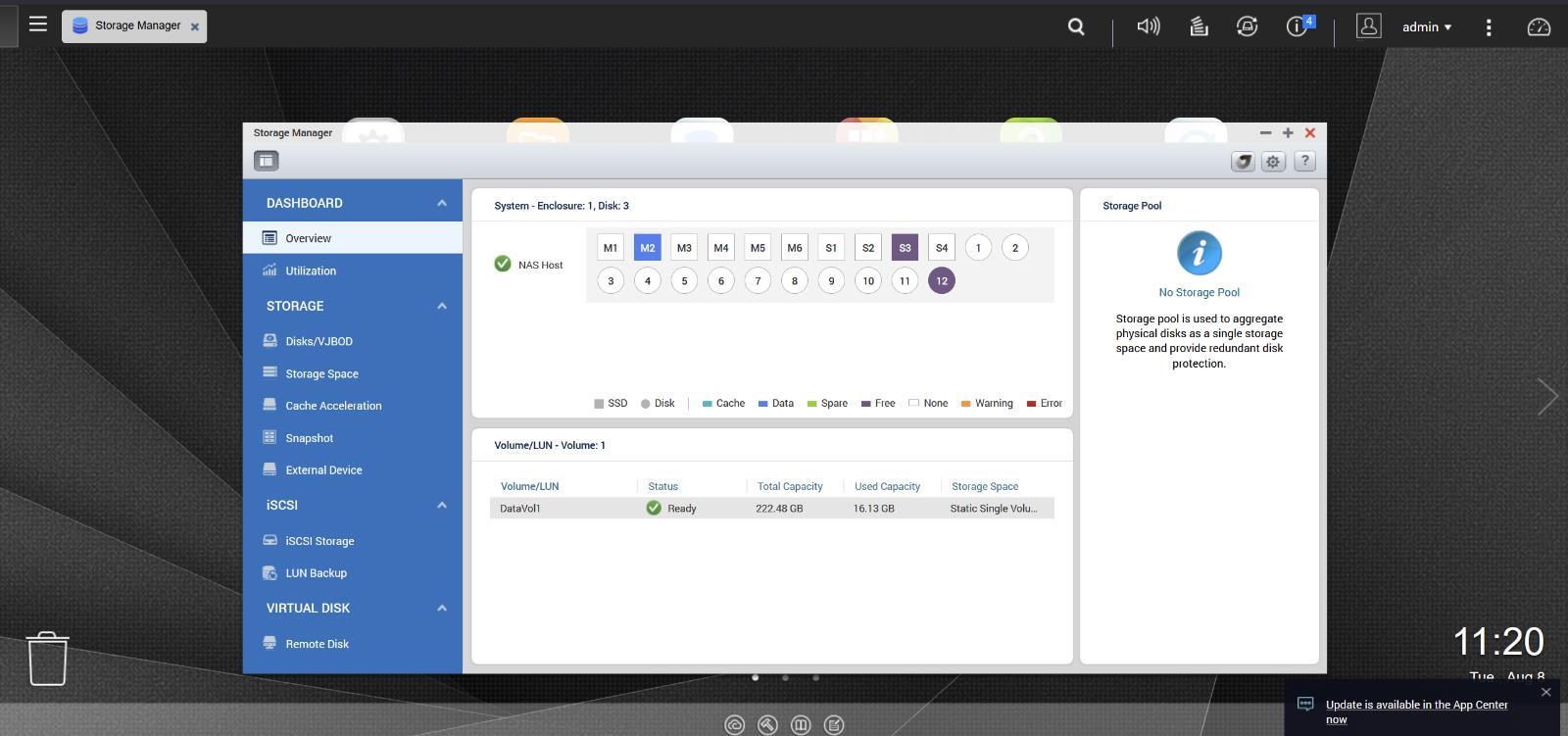This screenshot has height=736, width=1568.
Task: Toggle the sidebar panel layout icon
Action: (266, 161)
